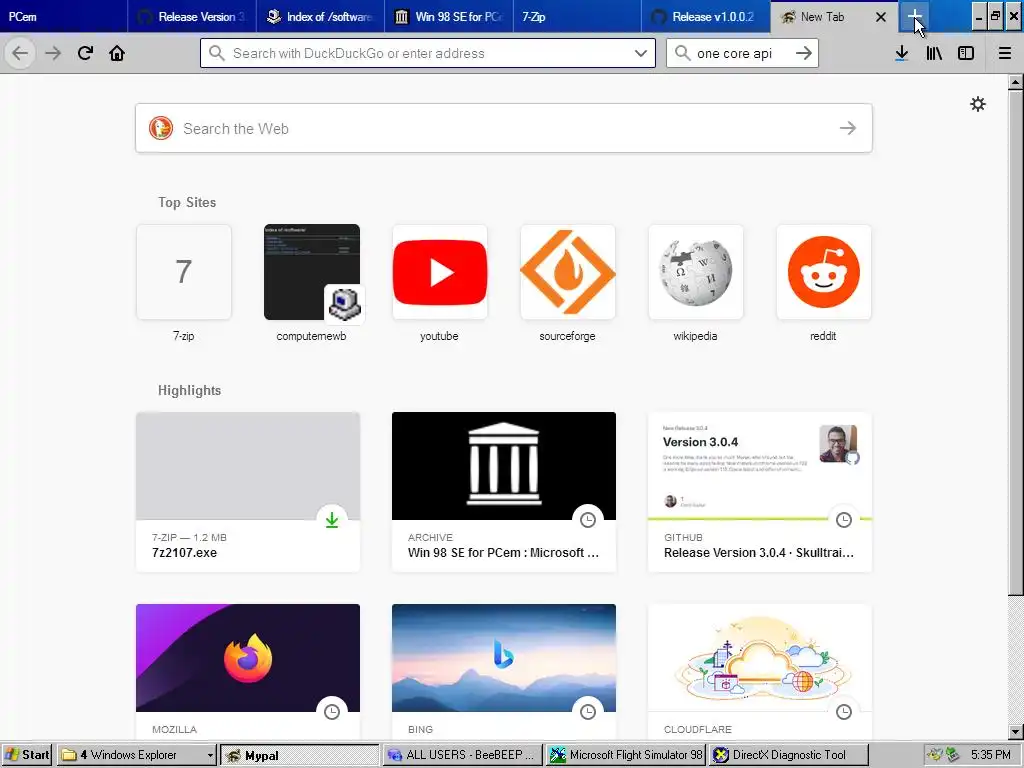Click the DuckDuckGo logo in search field
This screenshot has width=1024, height=768.
click(x=161, y=128)
